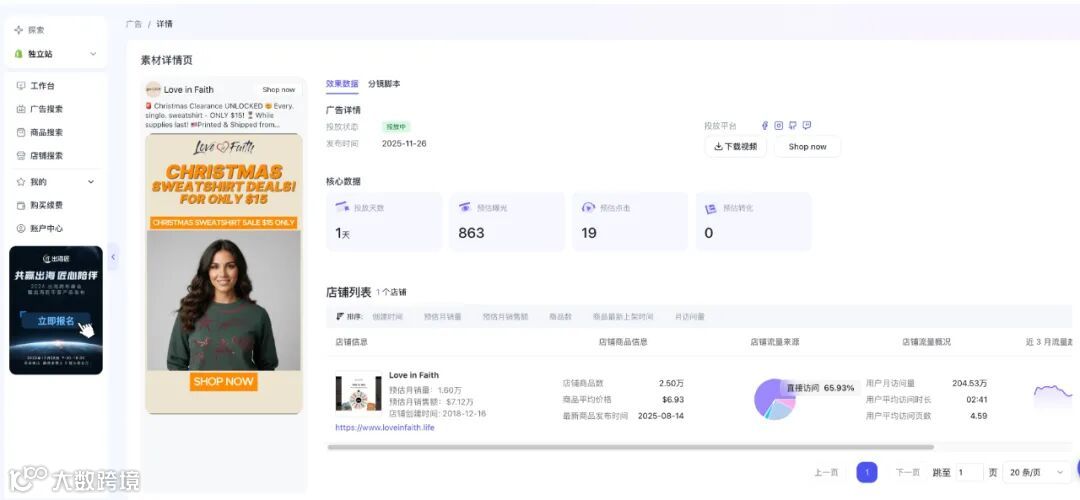Screen dimensions: 1080x500
Task: Click the 购买续费 sidebar icon
Action: (x=21, y=205)
